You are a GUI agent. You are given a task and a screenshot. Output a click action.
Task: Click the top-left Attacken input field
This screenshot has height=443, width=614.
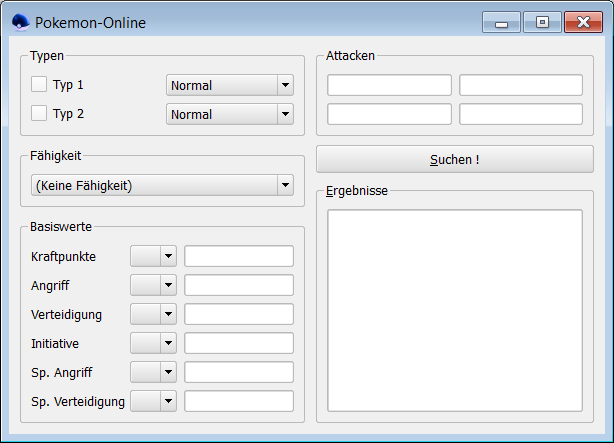(390, 85)
